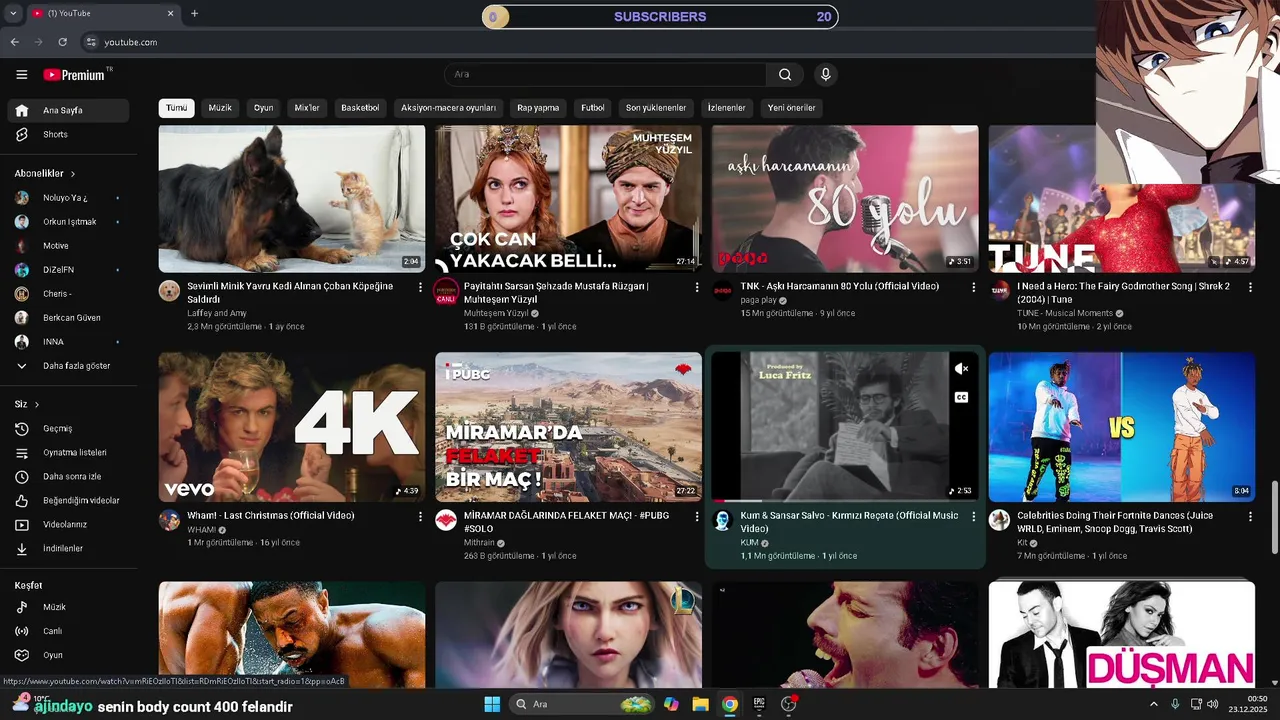
Task: Open more options for Wham! Last Christmas video
Action: [x=420, y=516]
